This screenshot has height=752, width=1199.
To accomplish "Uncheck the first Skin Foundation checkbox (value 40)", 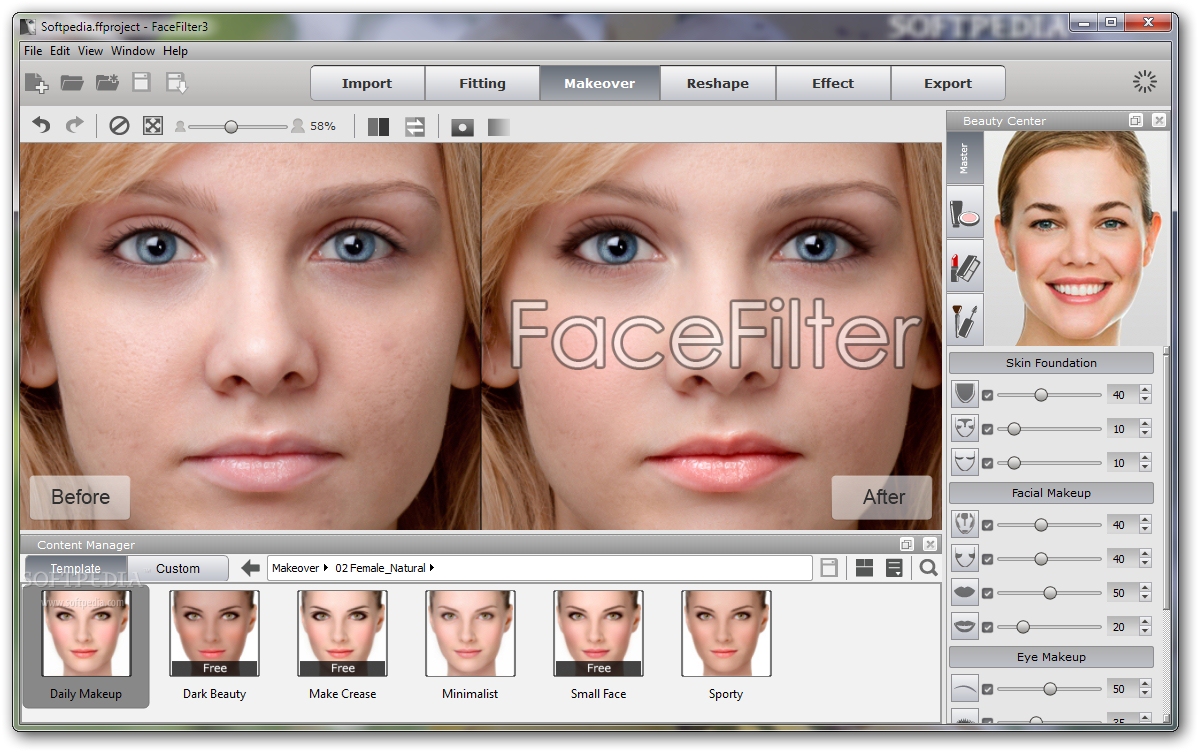I will tap(987, 396).
